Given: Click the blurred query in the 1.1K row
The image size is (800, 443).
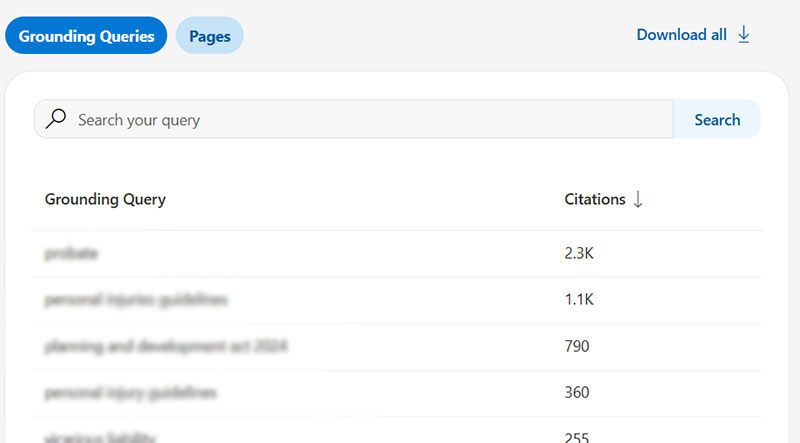Looking at the screenshot, I should 136,300.
